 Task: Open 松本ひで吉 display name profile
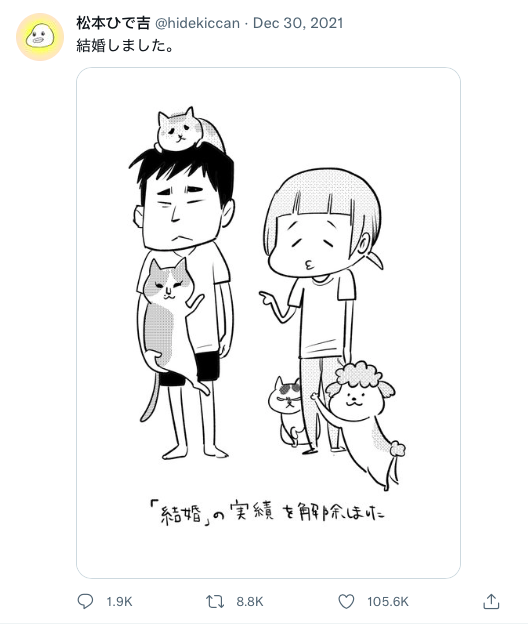[113, 23]
